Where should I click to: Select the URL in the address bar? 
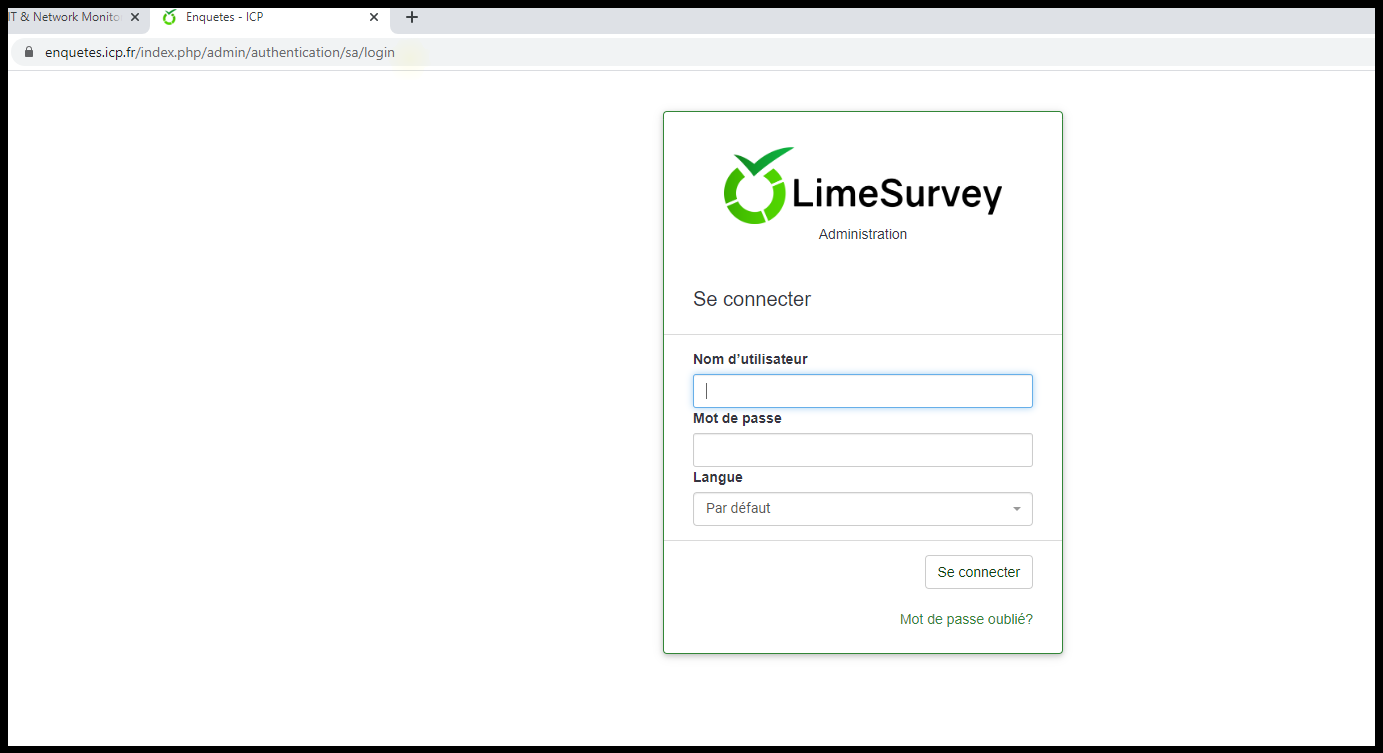tap(220, 52)
